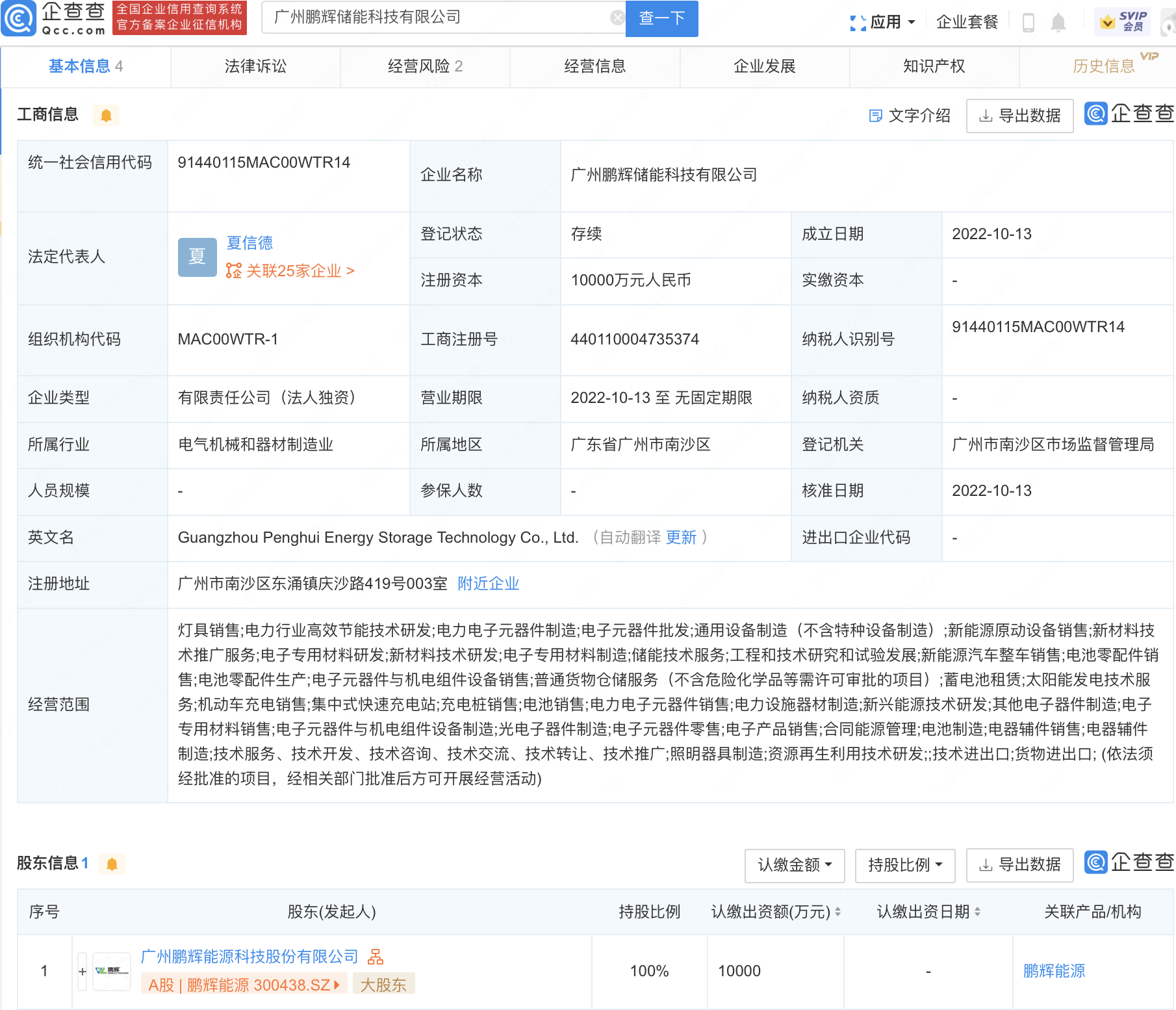This screenshot has height=1010, width=1176.
Task: Select 登记机关 value 广州市南沙区市场监督管理局
Action: coord(1053,445)
